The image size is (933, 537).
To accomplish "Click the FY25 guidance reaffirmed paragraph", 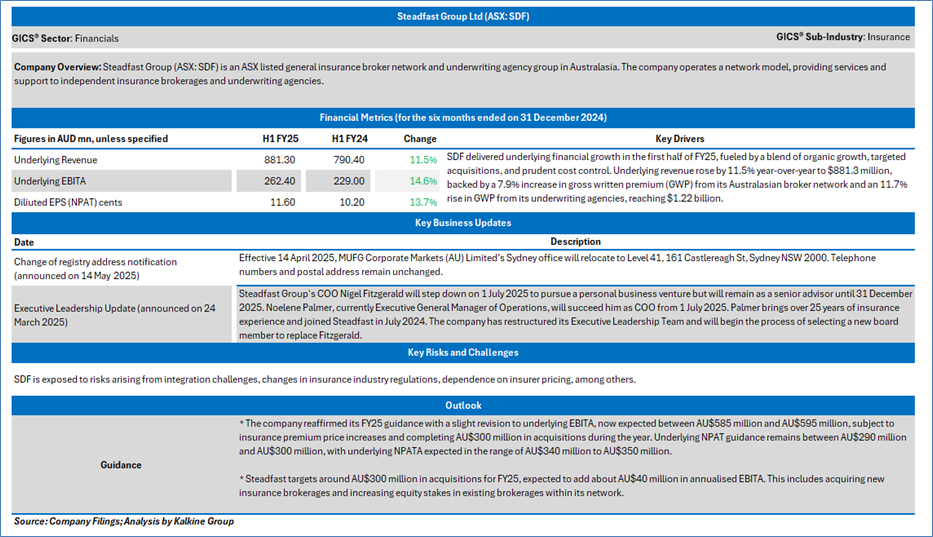I will tap(572, 438).
